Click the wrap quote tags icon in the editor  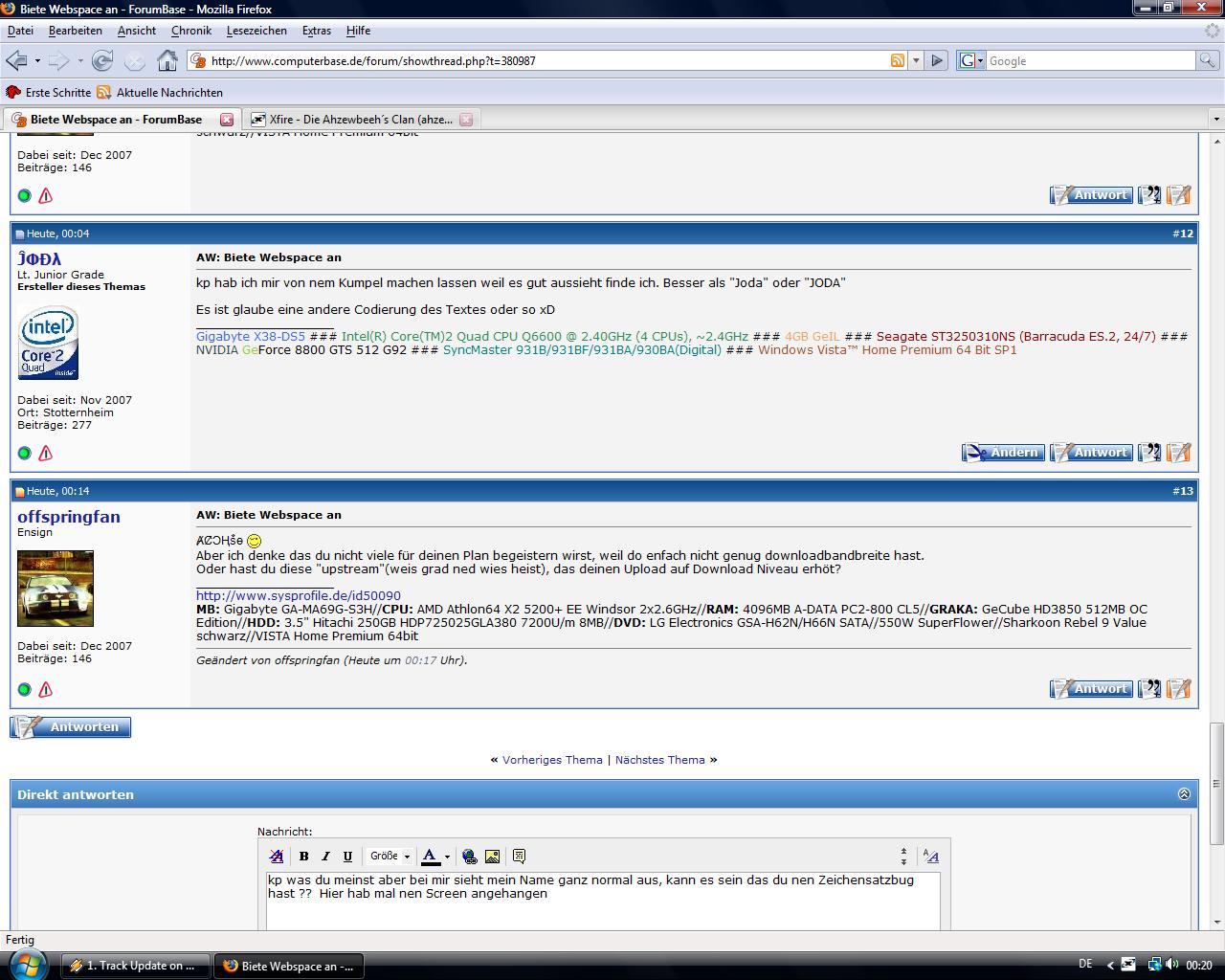point(519,857)
